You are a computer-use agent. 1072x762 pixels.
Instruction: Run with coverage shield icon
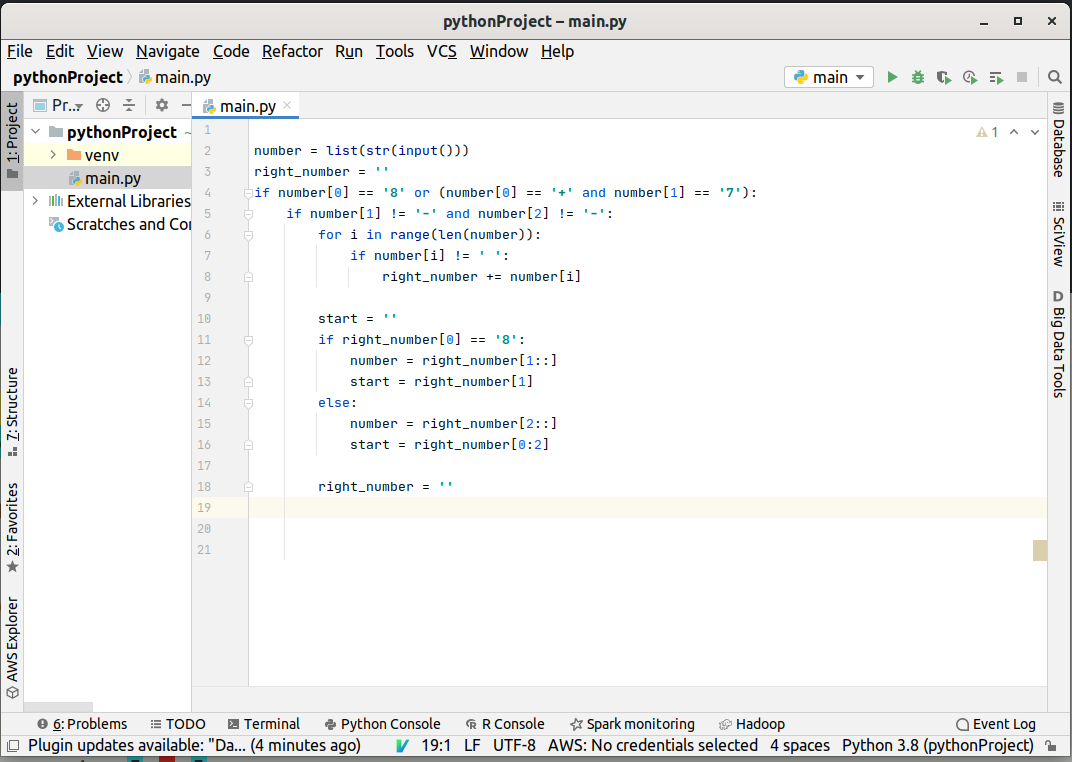tap(943, 77)
